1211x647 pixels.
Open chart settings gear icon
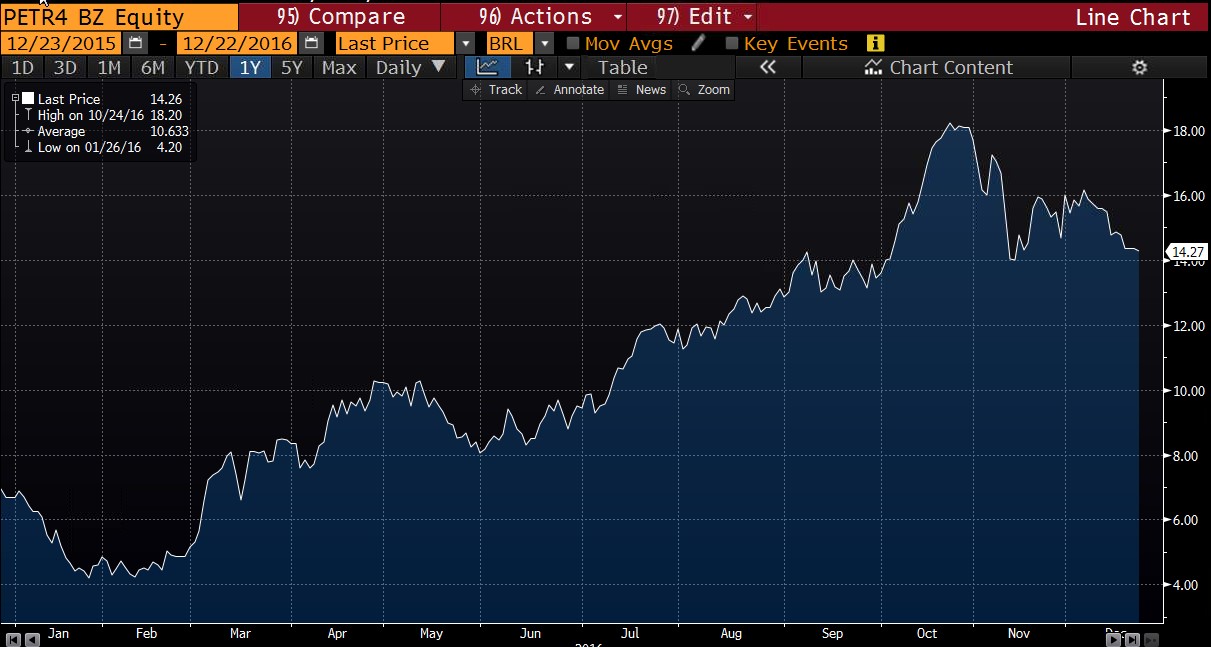click(1139, 67)
